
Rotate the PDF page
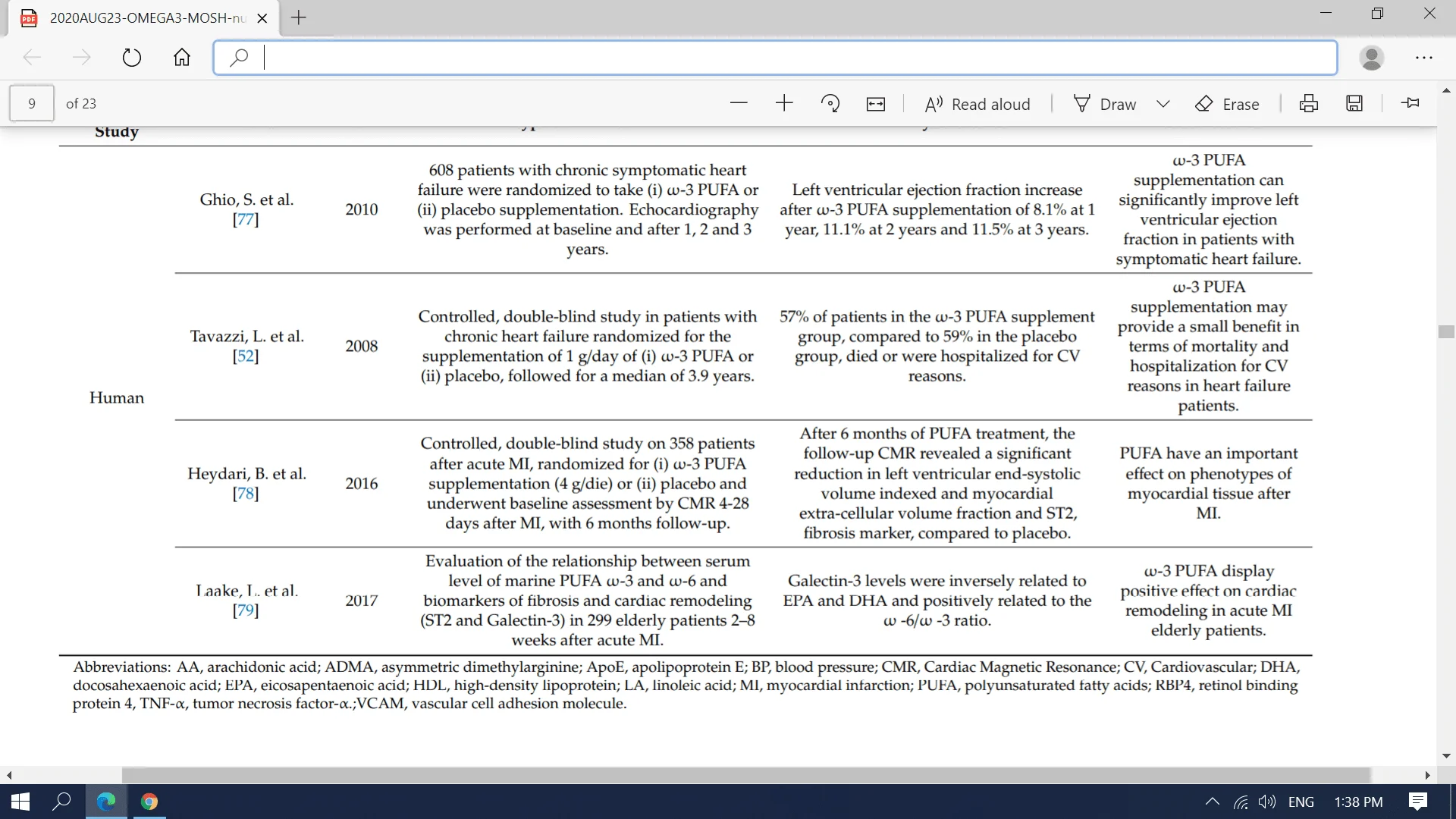[830, 103]
